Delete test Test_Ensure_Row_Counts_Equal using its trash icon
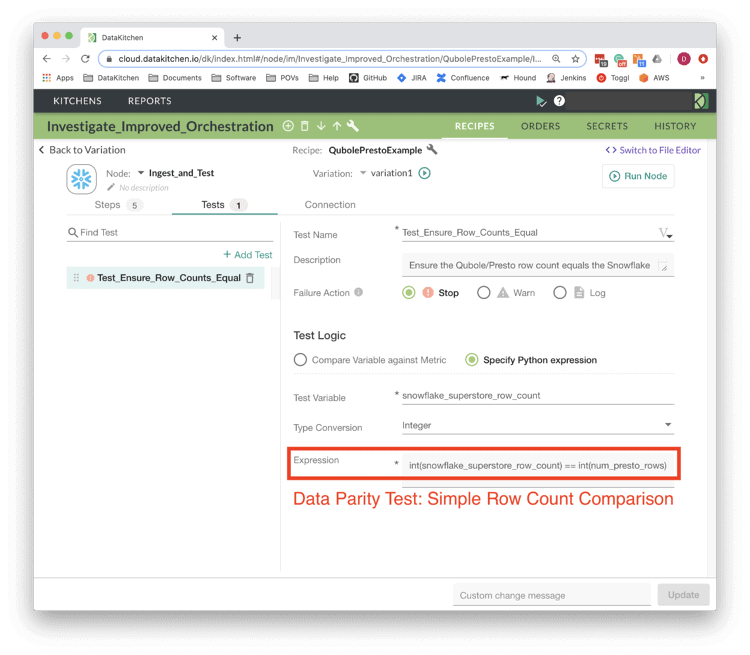This screenshot has width=750, height=655. 250,278
